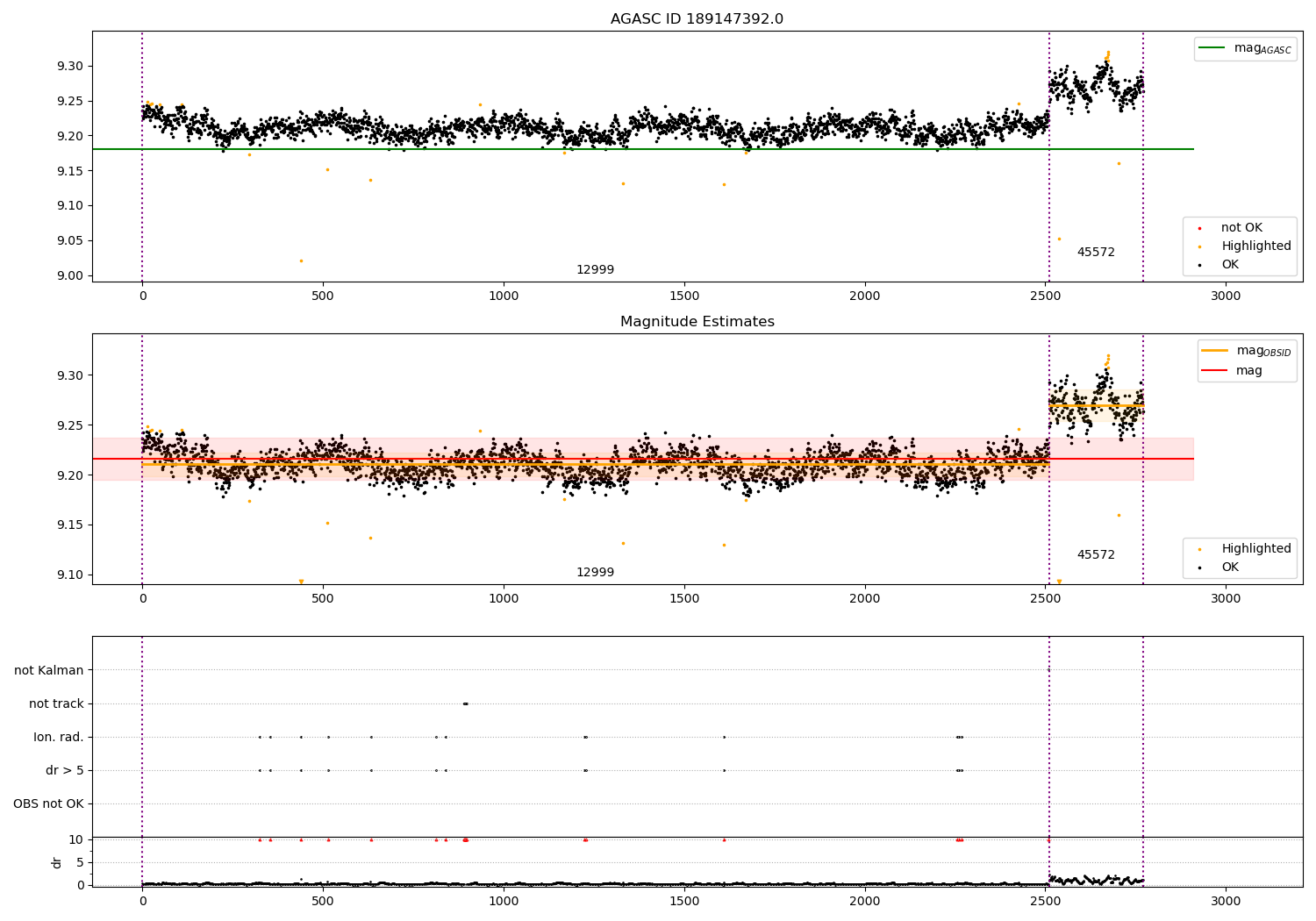This screenshot has height=921, width=1316.
Task: Click red line sample beside "mag" legend entry
Action: (x=1214, y=371)
